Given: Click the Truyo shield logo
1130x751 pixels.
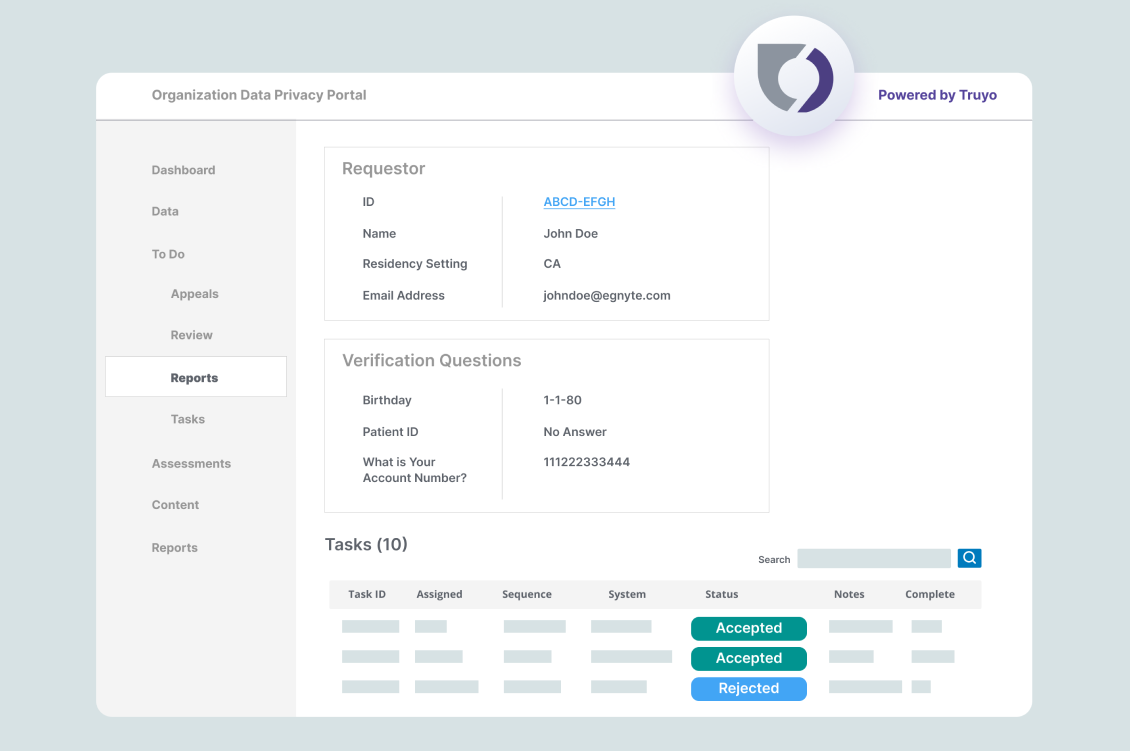Looking at the screenshot, I should coord(794,77).
